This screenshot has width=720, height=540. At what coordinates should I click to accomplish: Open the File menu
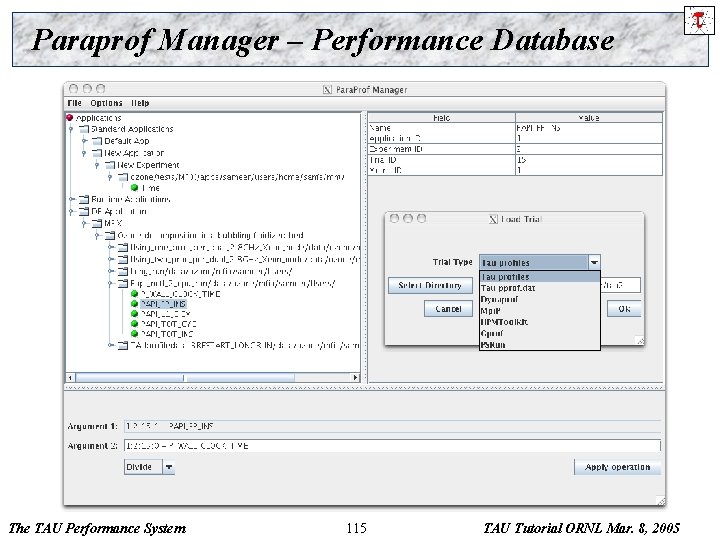(x=74, y=103)
